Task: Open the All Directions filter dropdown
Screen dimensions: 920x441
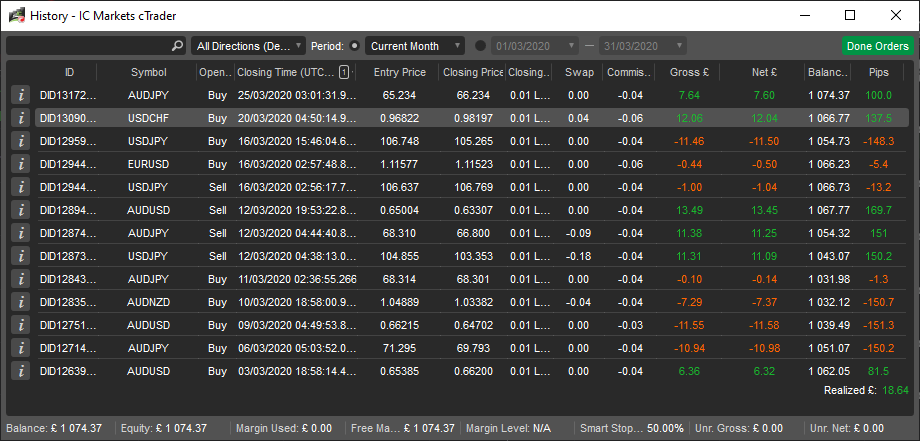Action: [248, 46]
